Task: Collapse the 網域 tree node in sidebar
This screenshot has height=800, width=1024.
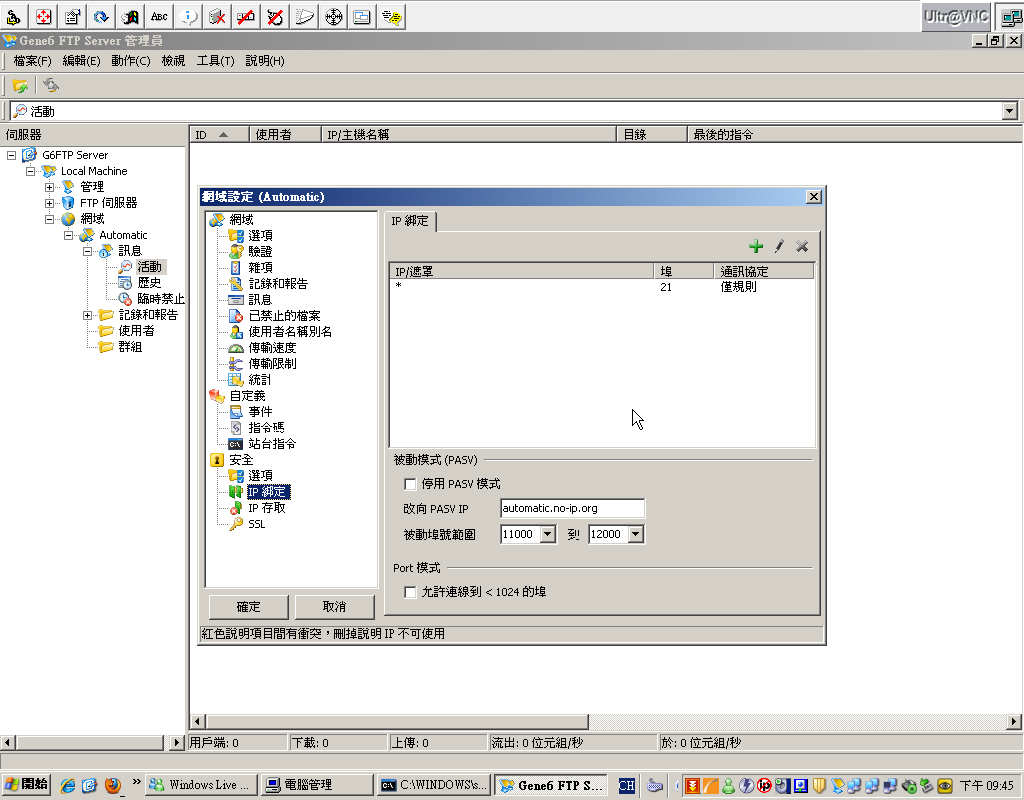Action: click(x=49, y=219)
